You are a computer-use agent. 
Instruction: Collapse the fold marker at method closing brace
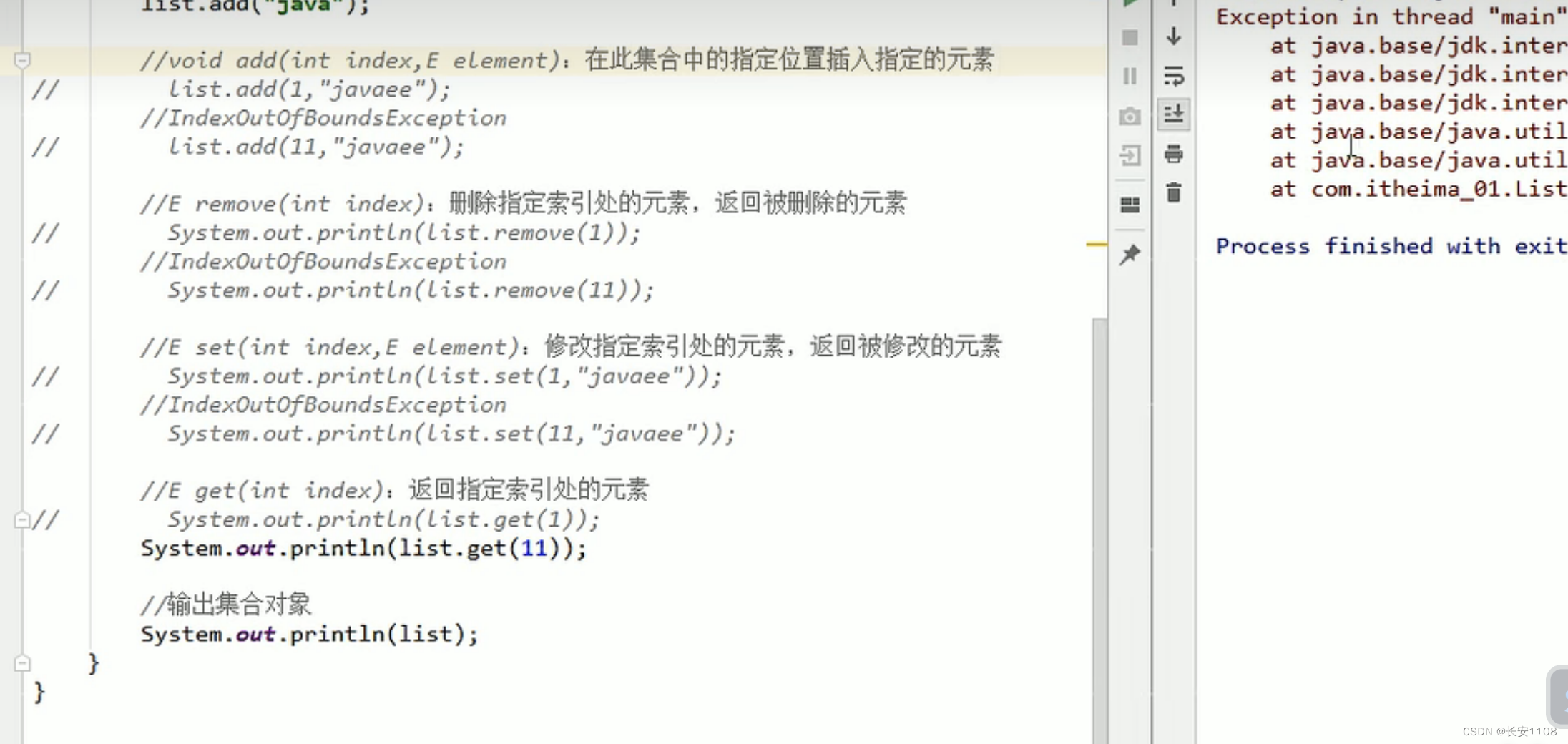click(22, 663)
